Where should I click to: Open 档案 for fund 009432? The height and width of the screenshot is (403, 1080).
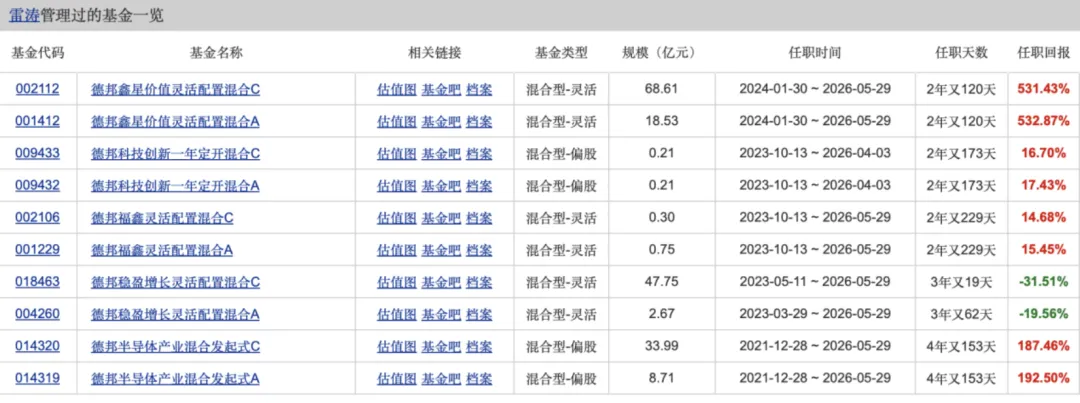pos(479,185)
